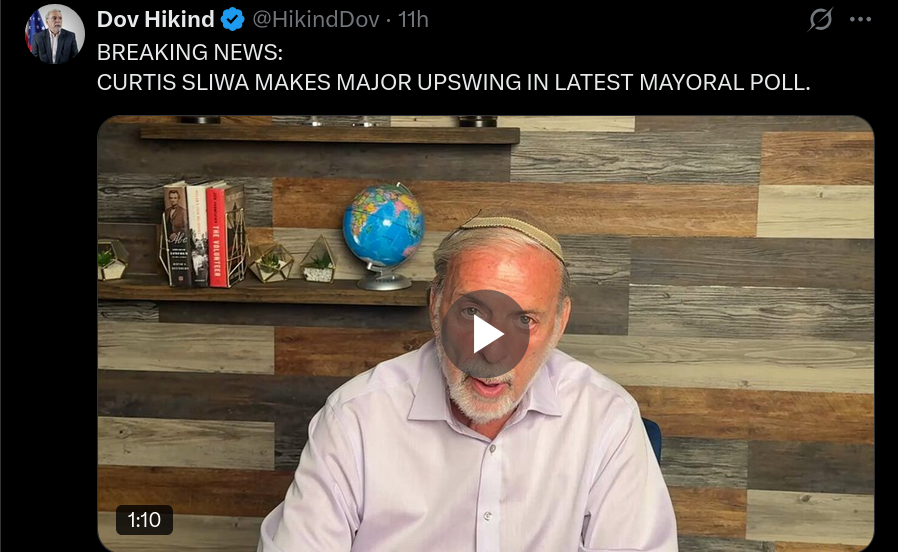This screenshot has width=898, height=552.
Task: Open the @HikindDov handle link
Action: click(316, 19)
